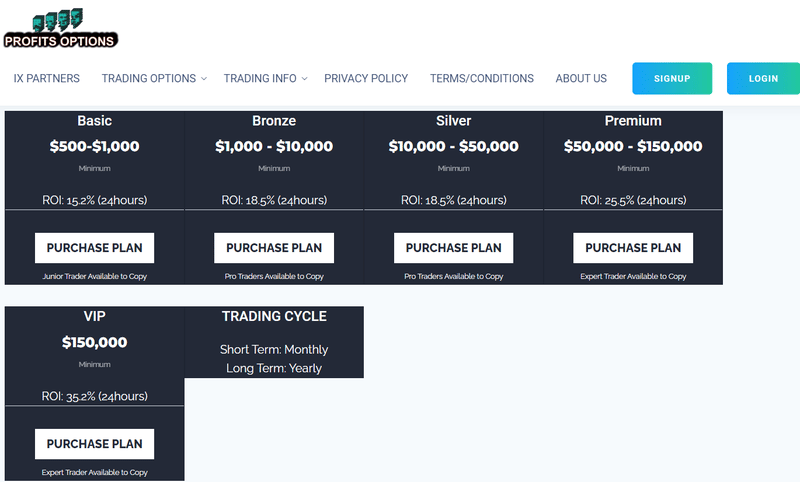Purchase the Basic plan

[94, 248]
